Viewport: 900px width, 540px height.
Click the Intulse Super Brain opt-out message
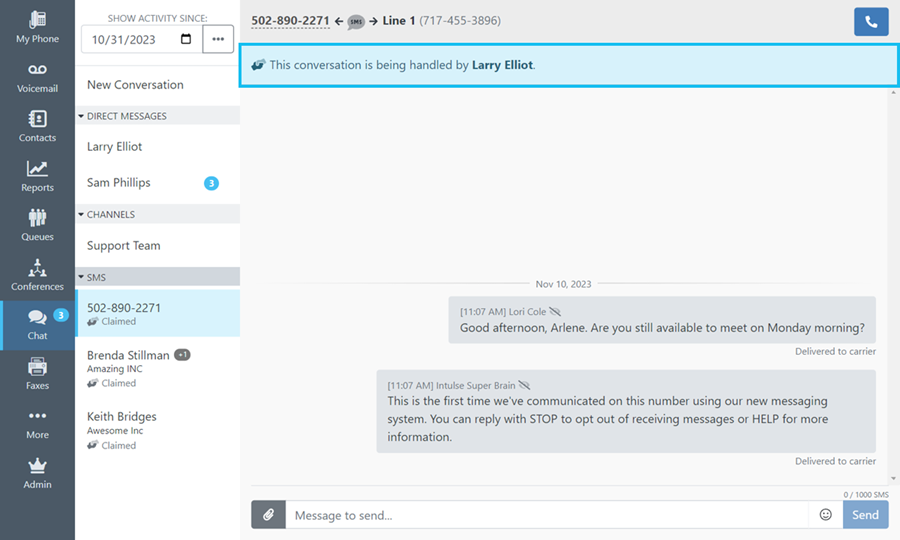[626, 411]
